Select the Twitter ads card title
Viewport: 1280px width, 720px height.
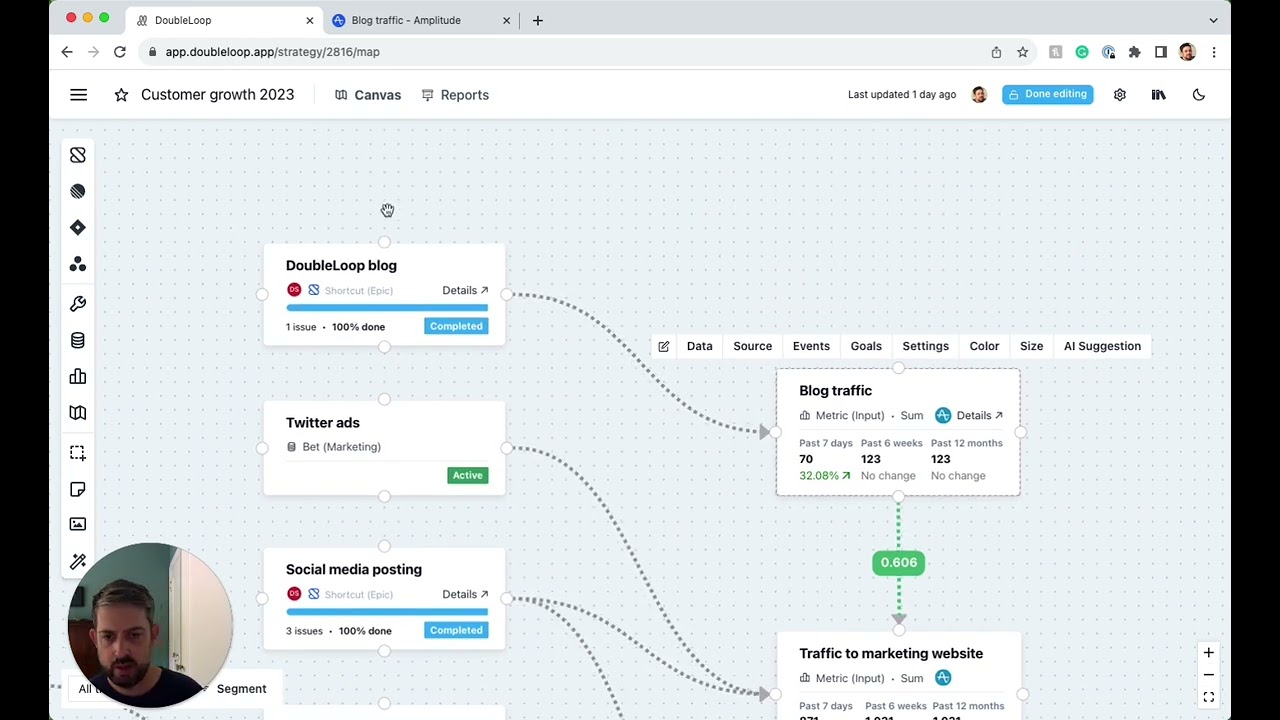tap(322, 422)
